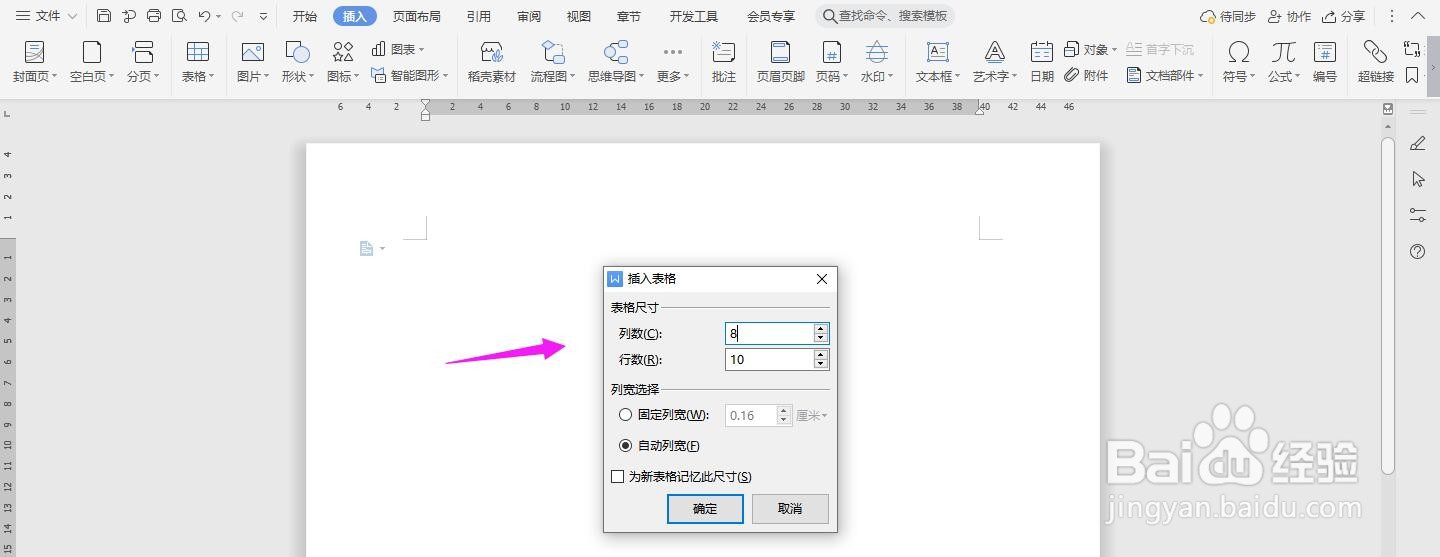
Task: Select the 自动列宽 radio button
Action: pyautogui.click(x=625, y=445)
